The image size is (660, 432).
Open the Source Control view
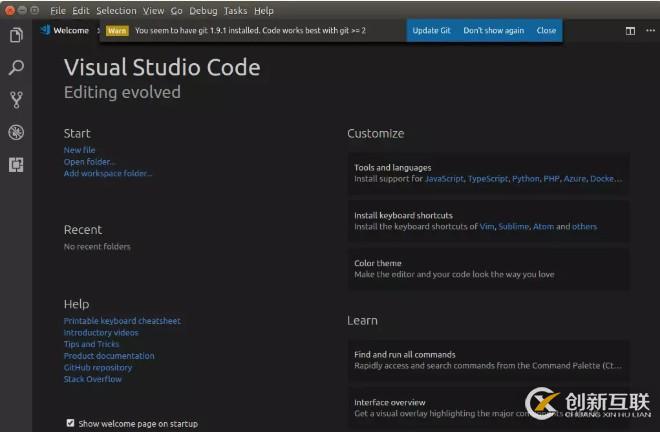point(16,100)
